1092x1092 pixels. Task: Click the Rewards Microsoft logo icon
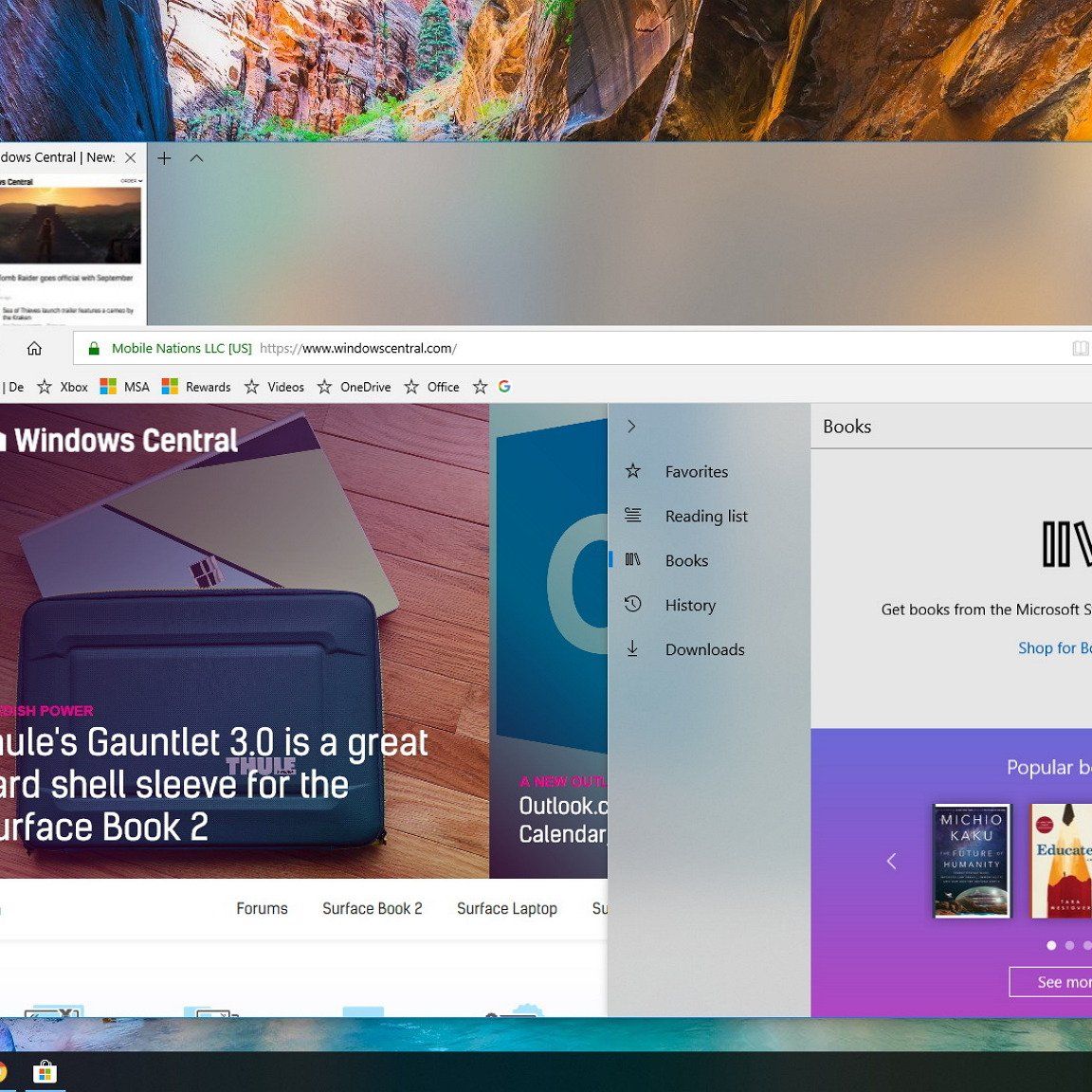170,387
